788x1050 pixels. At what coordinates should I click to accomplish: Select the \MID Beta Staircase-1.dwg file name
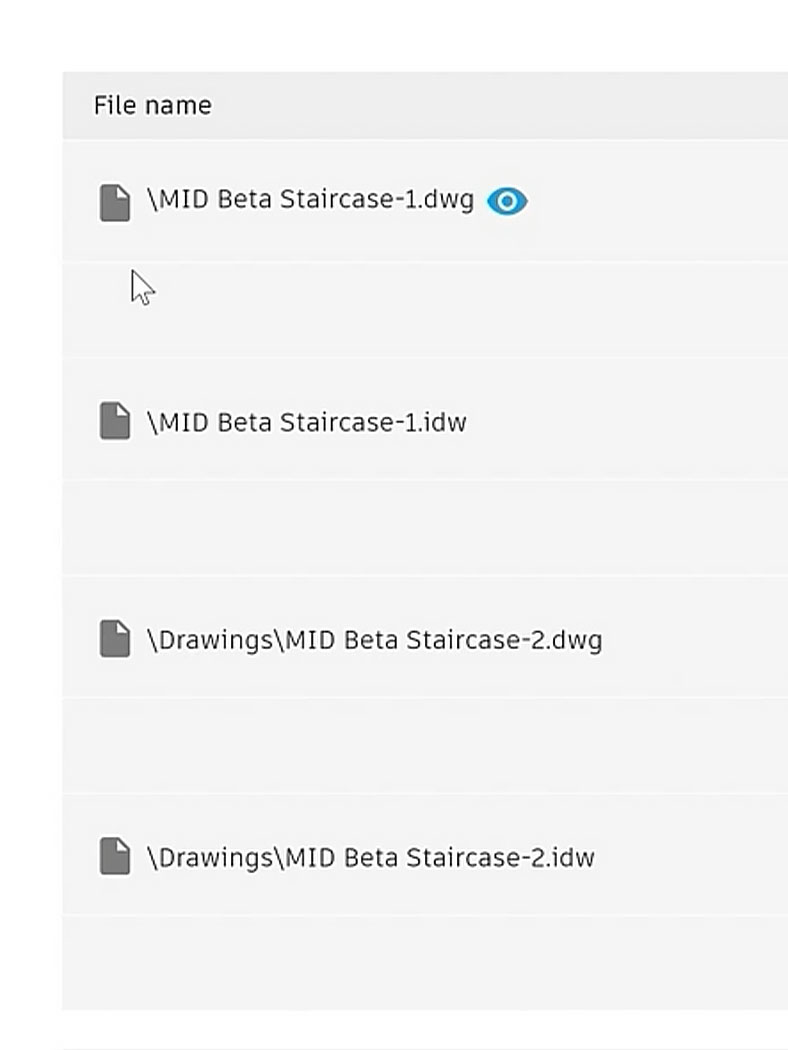click(x=310, y=200)
